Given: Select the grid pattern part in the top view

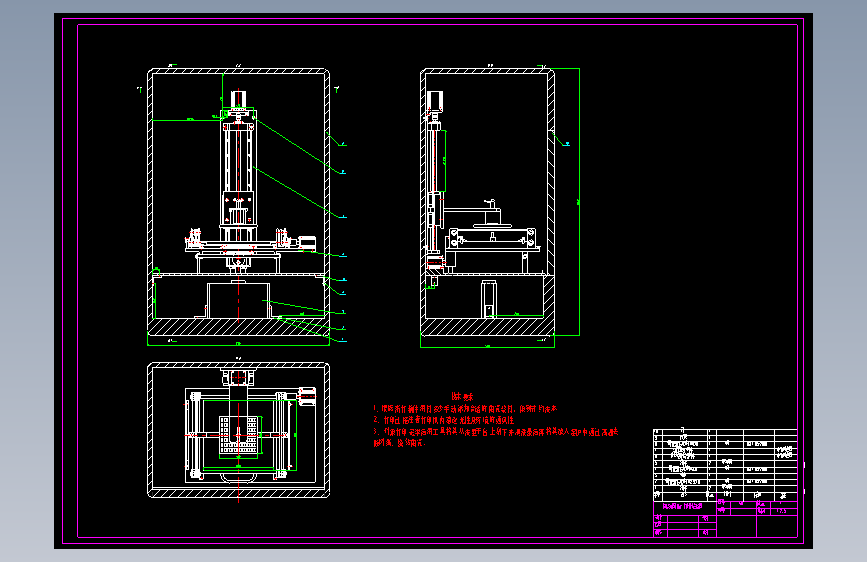Looking at the screenshot, I should [x=238, y=435].
